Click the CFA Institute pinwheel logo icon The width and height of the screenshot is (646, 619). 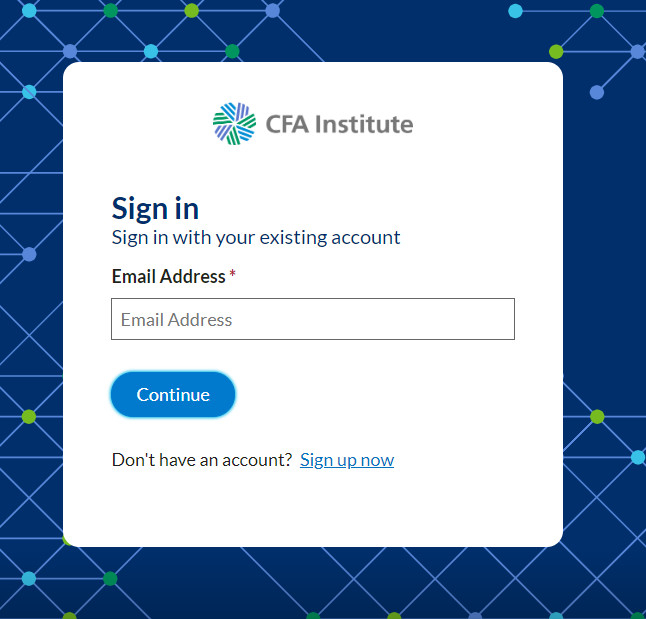click(234, 124)
